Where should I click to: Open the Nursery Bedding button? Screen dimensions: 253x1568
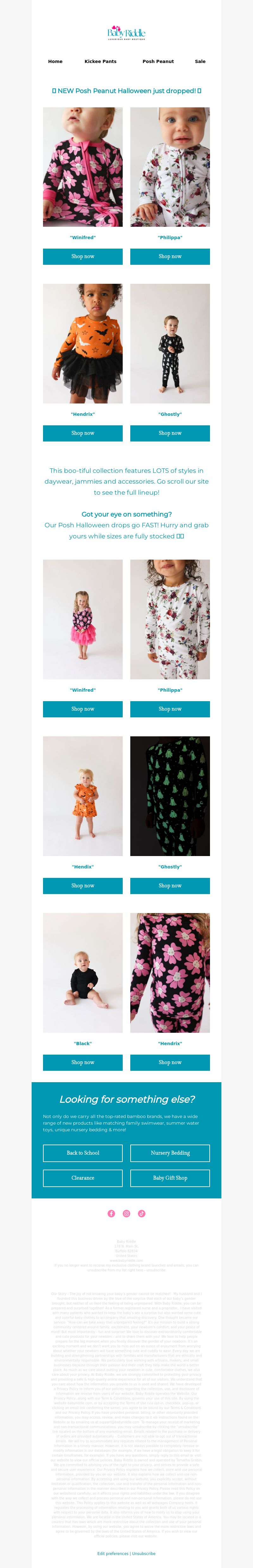(170, 1153)
